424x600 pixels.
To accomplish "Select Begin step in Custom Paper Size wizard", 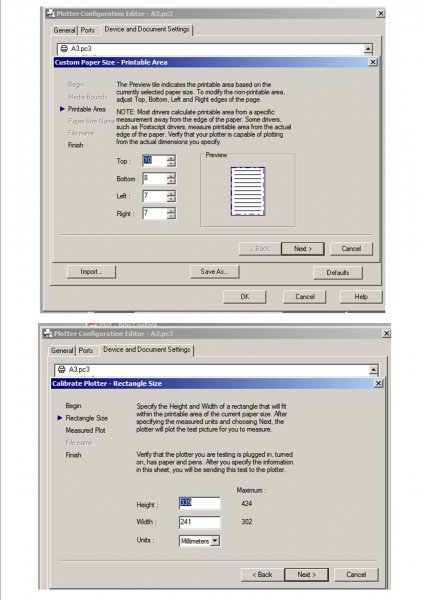I will [x=75, y=85].
